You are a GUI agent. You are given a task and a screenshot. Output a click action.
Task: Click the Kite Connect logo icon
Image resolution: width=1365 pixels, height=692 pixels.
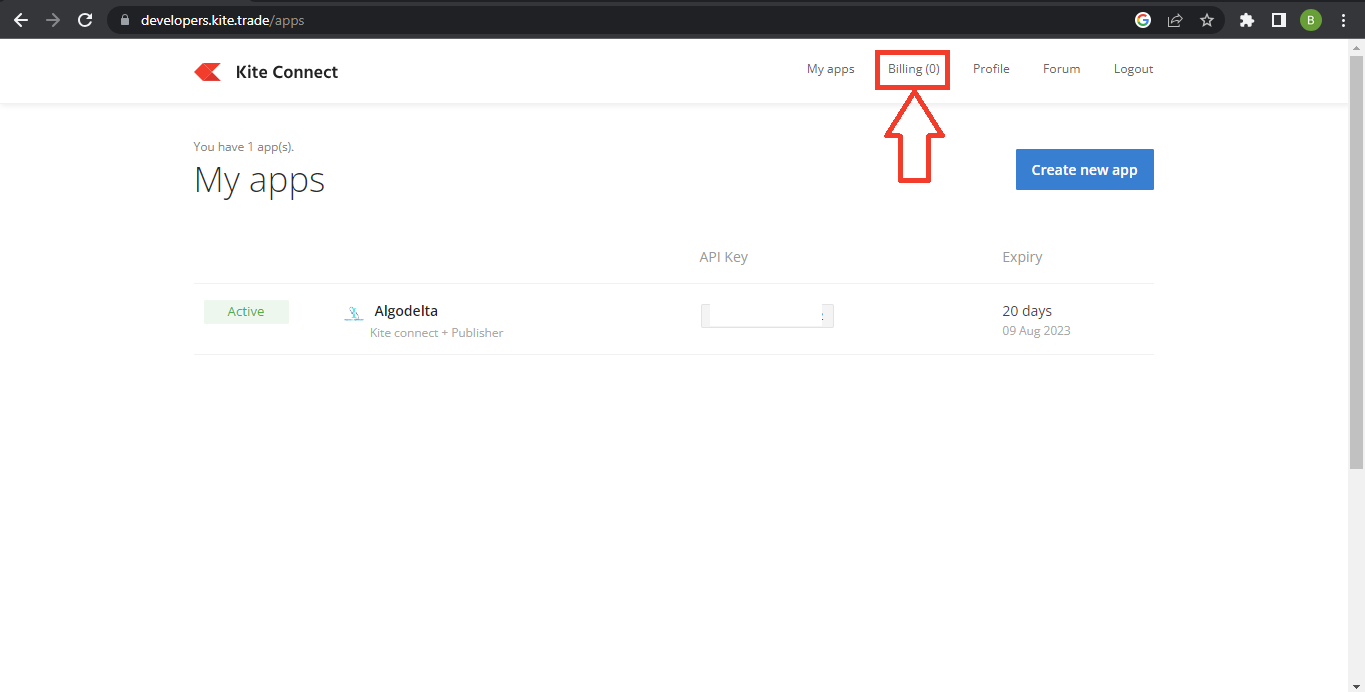tap(207, 71)
